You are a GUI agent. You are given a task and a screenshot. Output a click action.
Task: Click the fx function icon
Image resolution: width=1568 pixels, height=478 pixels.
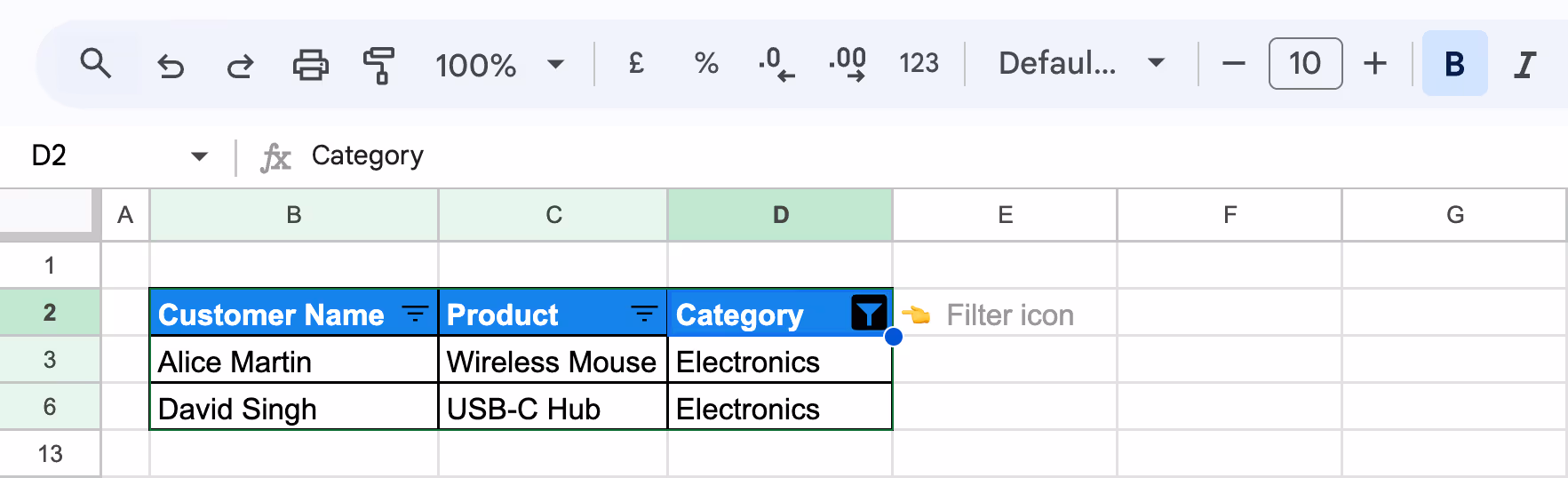(x=275, y=157)
